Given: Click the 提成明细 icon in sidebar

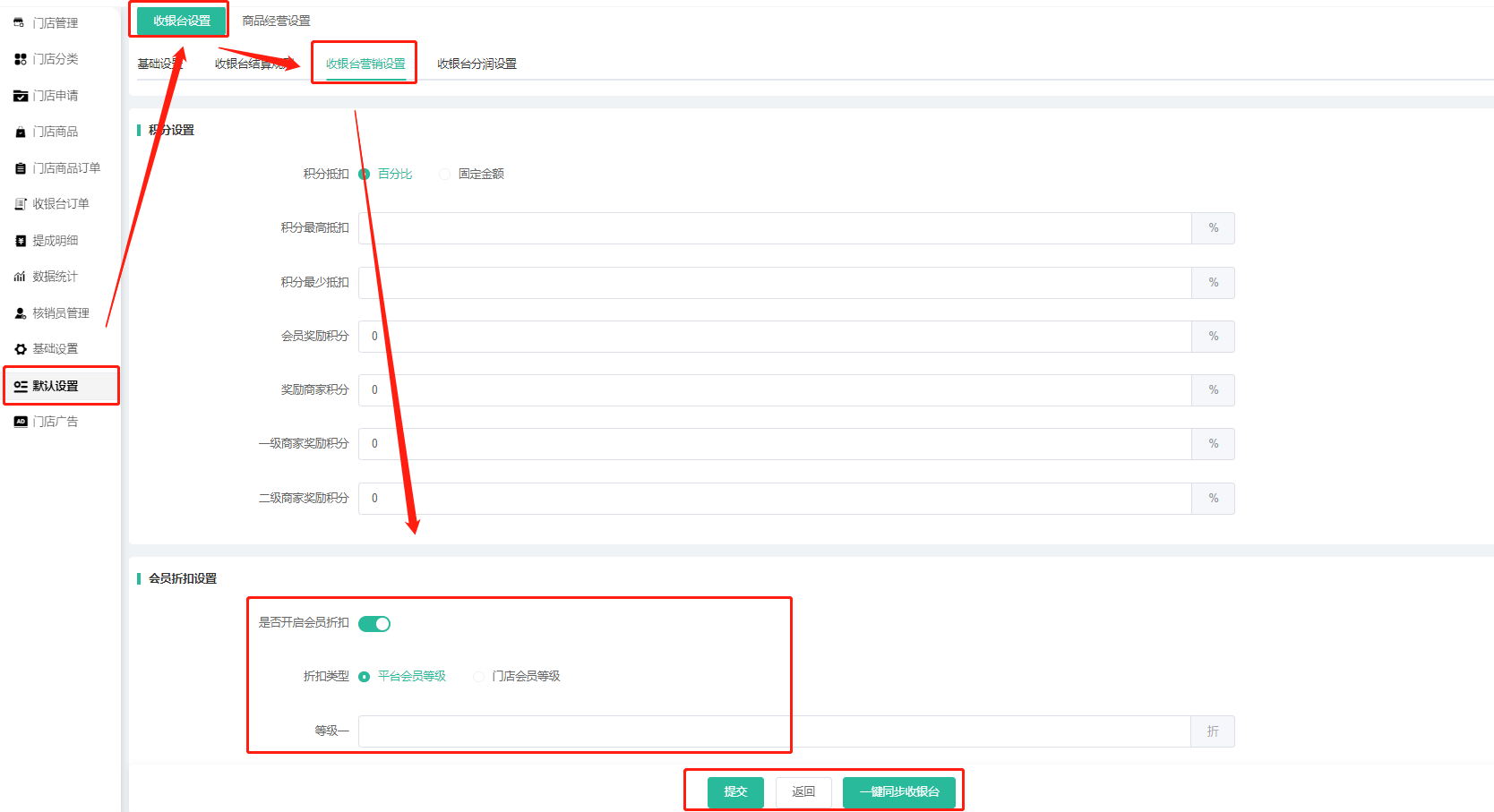Looking at the screenshot, I should 20,241.
